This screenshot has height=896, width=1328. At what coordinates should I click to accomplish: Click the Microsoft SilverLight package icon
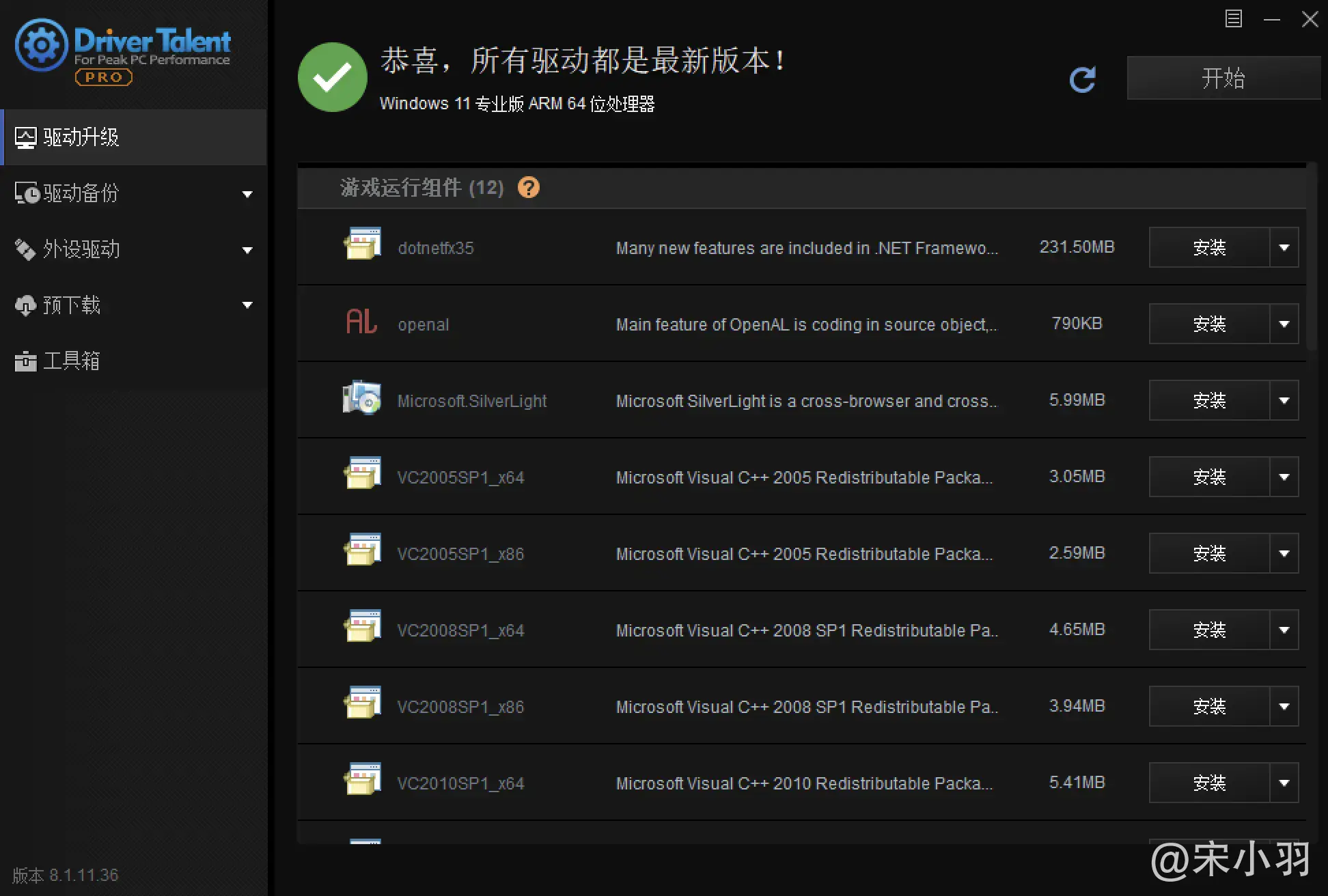coord(361,398)
